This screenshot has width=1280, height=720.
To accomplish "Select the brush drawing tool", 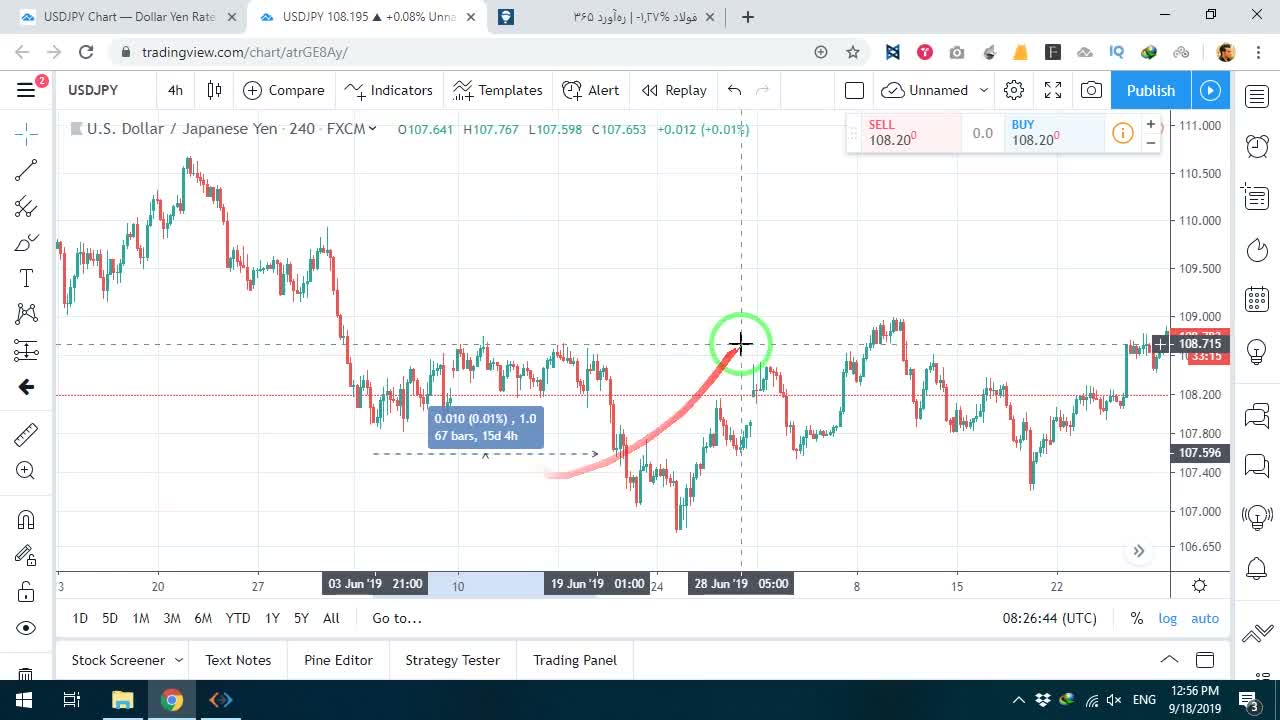I will click(26, 243).
